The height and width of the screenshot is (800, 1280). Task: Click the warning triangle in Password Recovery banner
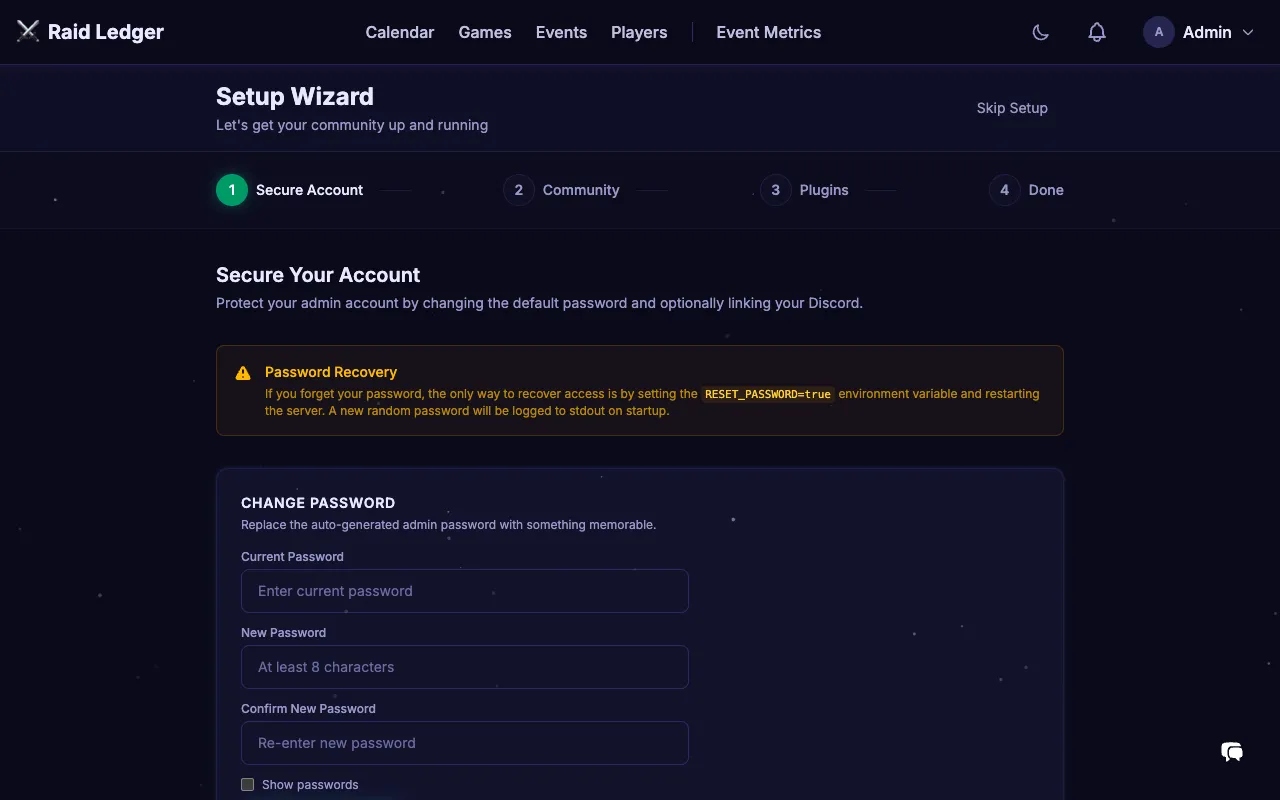tap(242, 372)
